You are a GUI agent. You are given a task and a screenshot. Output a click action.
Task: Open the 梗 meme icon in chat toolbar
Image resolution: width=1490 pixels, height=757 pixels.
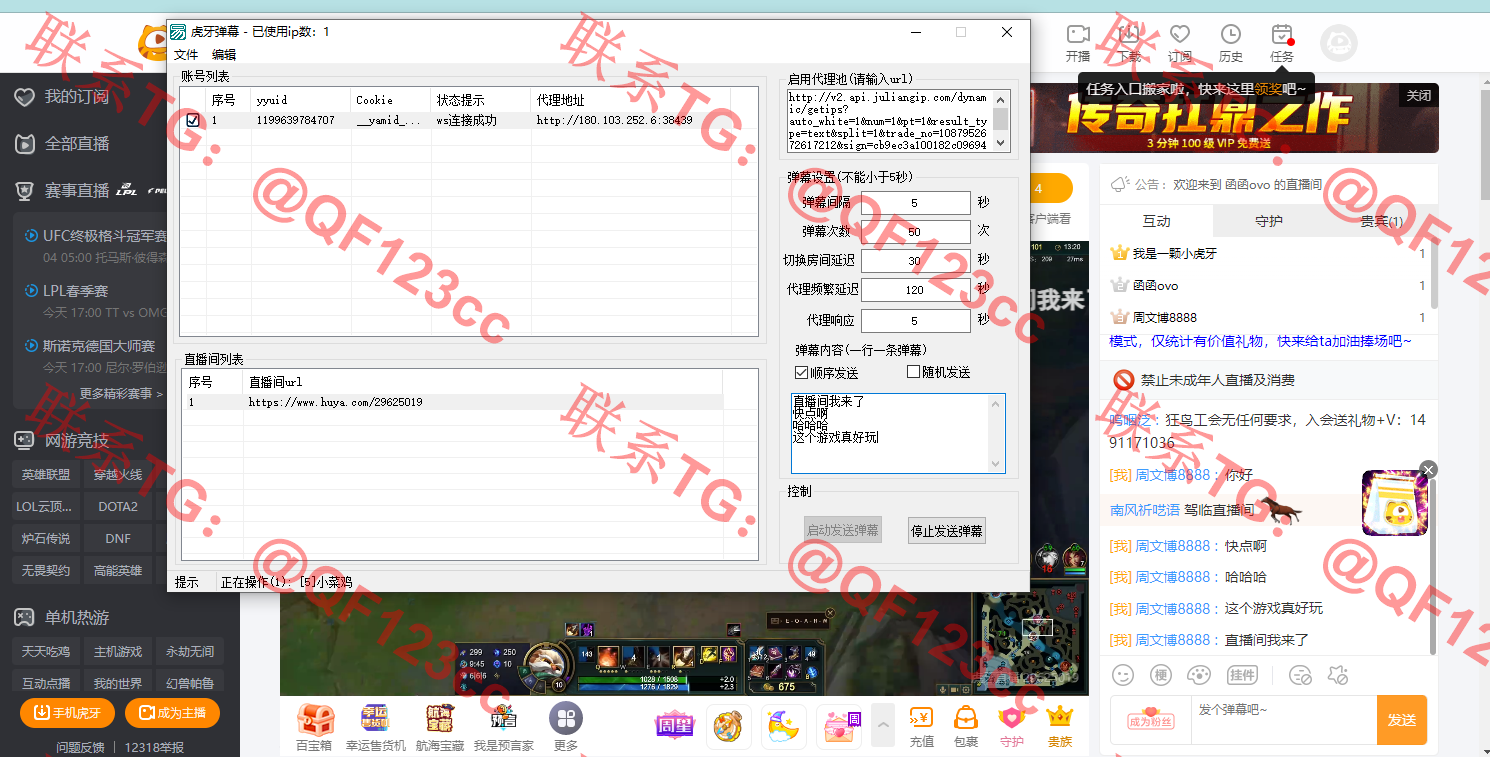point(1160,675)
